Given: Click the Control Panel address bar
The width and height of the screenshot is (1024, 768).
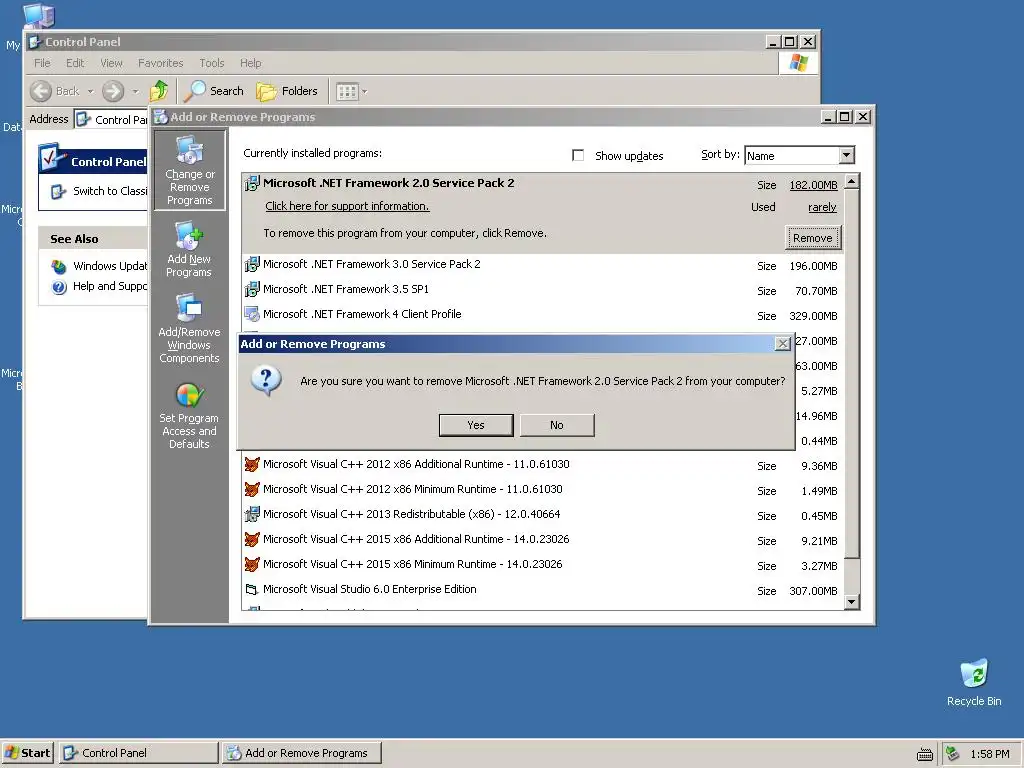Looking at the screenshot, I should pos(112,120).
